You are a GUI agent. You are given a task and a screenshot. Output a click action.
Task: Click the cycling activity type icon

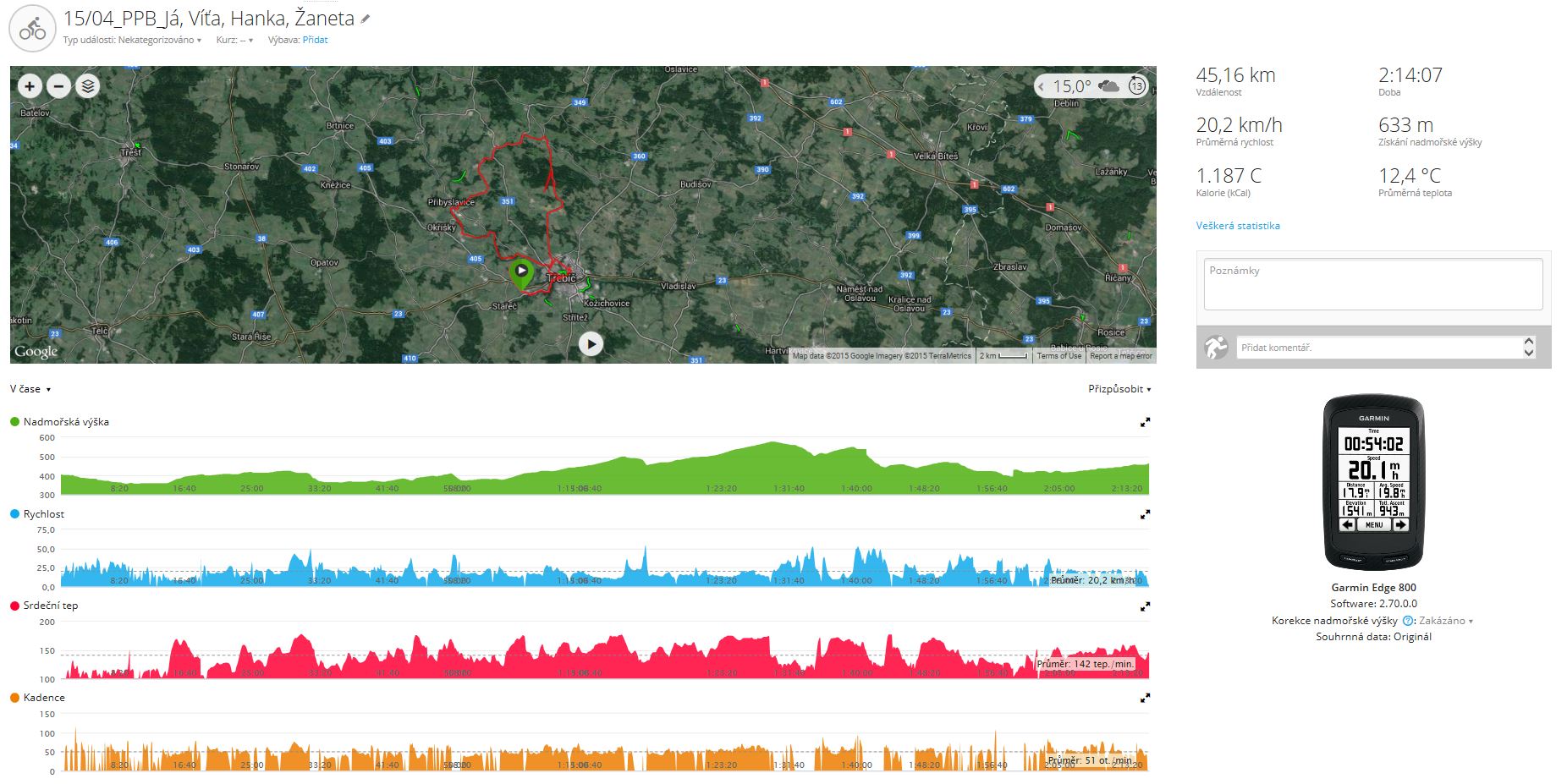tap(32, 29)
